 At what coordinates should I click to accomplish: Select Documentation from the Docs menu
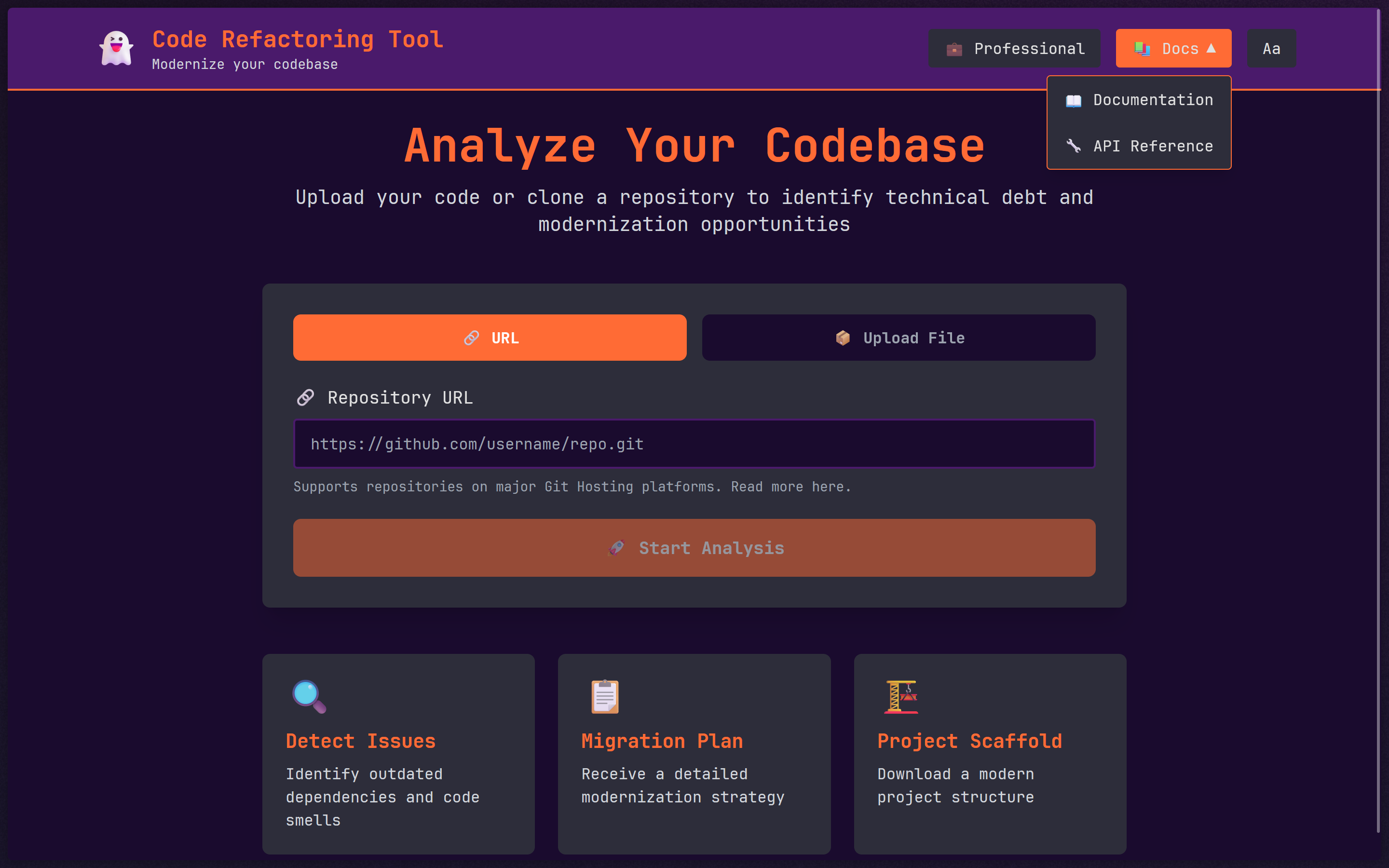pyautogui.click(x=1153, y=100)
